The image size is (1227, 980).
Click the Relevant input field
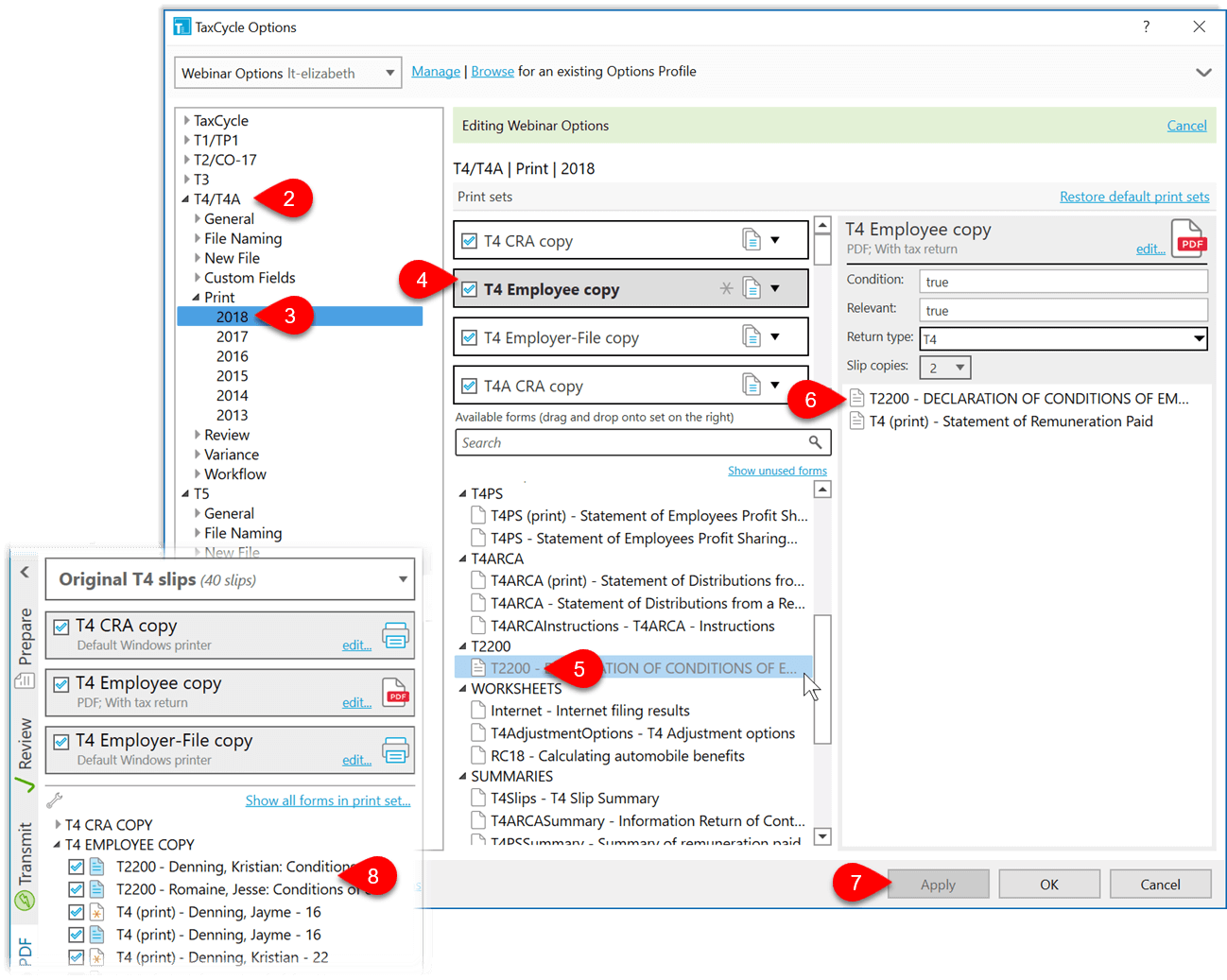pos(1063,310)
